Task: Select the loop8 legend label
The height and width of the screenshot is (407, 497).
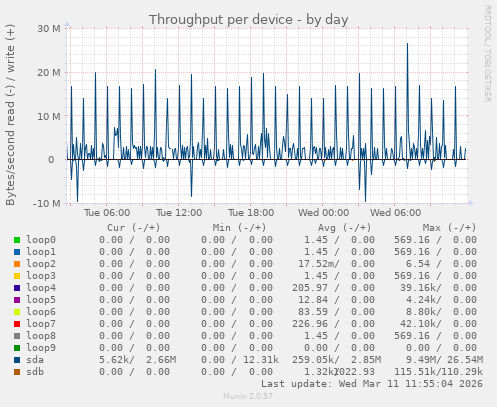Action: pos(41,336)
